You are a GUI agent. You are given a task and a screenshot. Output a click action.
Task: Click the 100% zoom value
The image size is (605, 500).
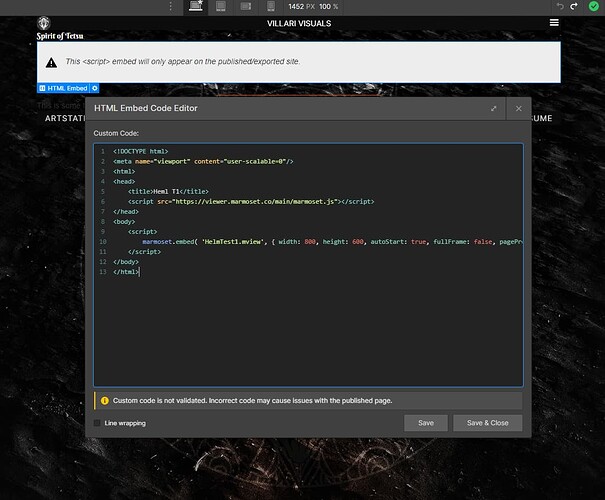point(329,6)
